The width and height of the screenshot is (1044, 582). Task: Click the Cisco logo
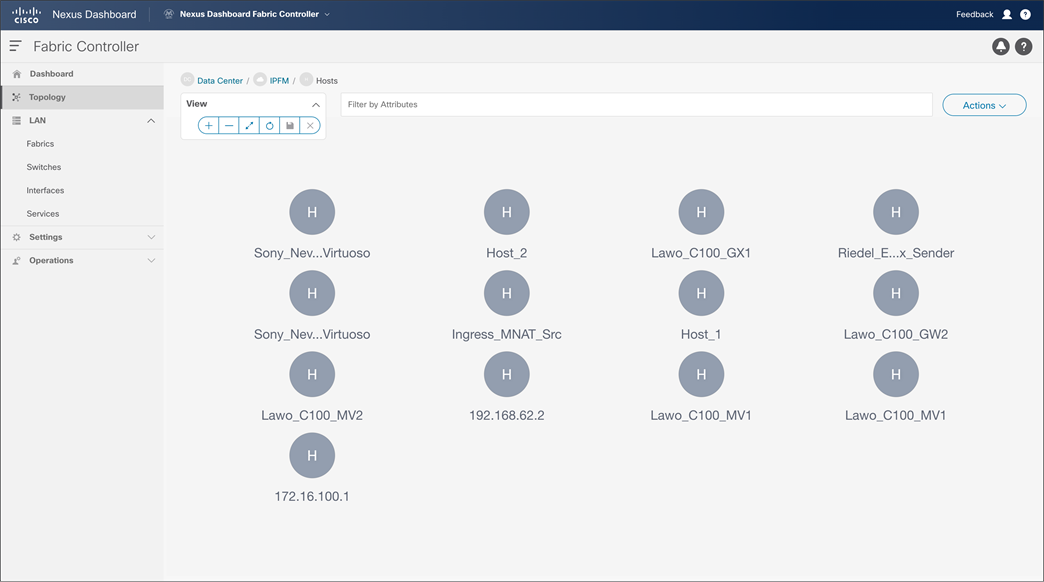(27, 15)
